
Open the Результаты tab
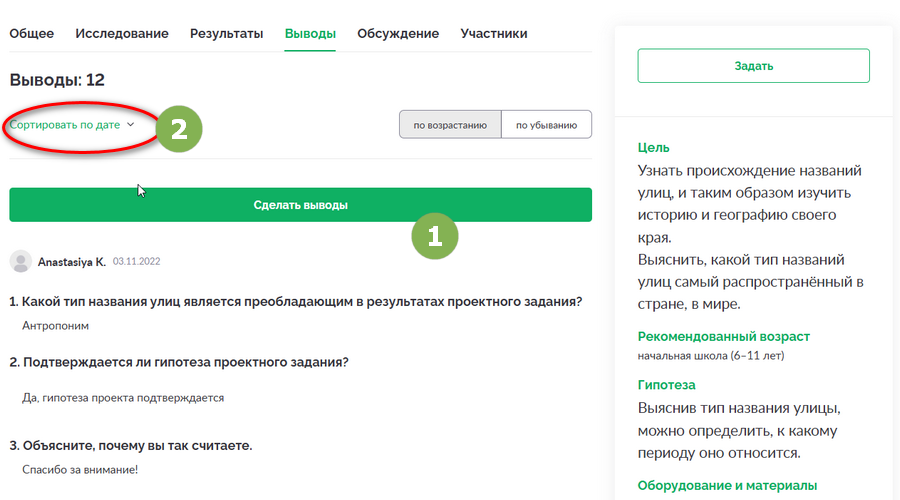[227, 33]
